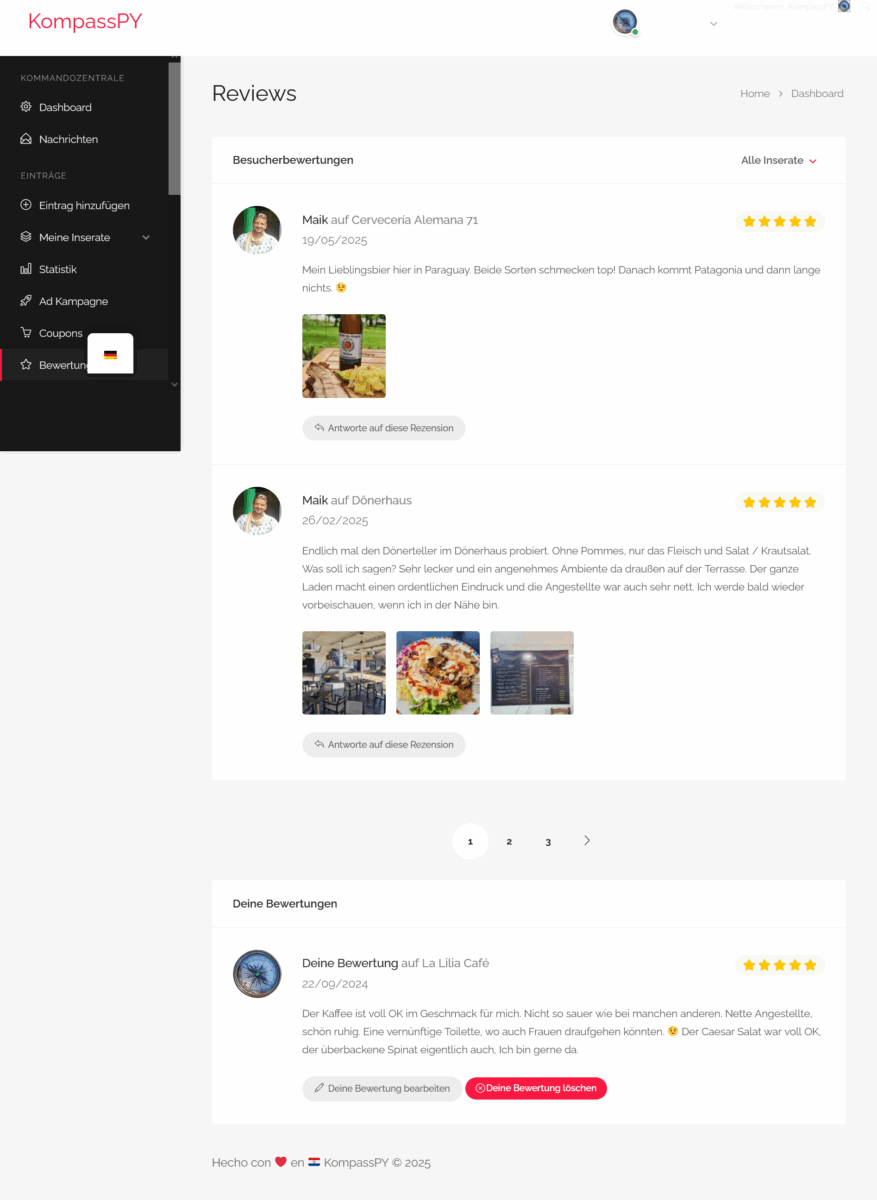
Task: Open the beer bottle photo thumbnail
Action: click(x=344, y=356)
